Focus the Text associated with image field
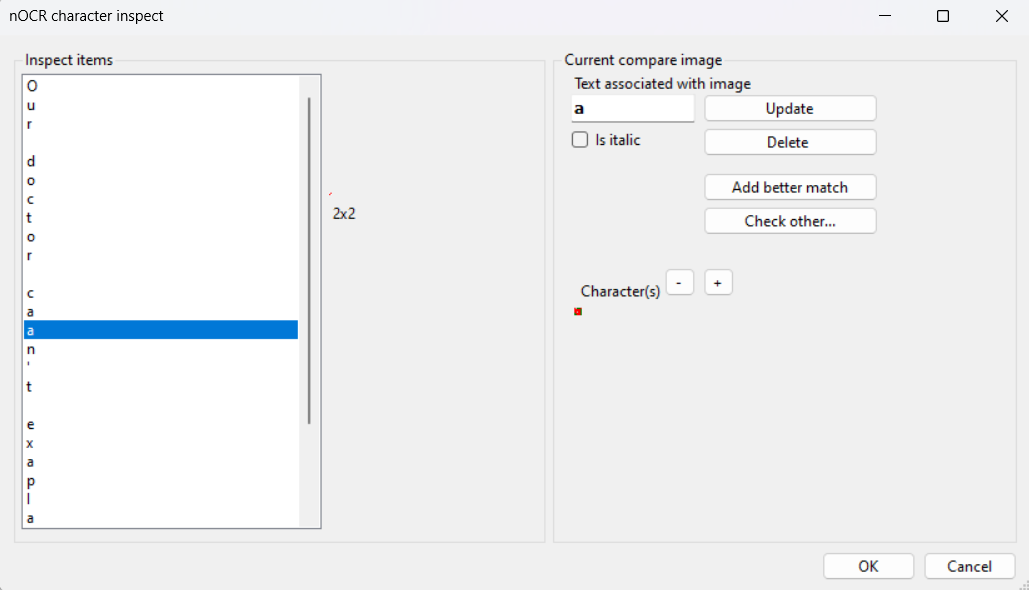The width and height of the screenshot is (1029, 590). (633, 109)
